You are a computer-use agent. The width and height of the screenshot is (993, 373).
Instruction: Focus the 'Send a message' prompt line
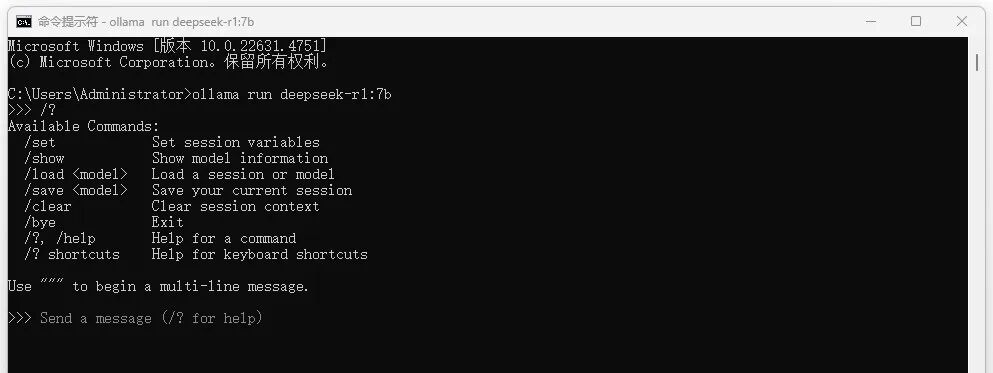(x=135, y=318)
